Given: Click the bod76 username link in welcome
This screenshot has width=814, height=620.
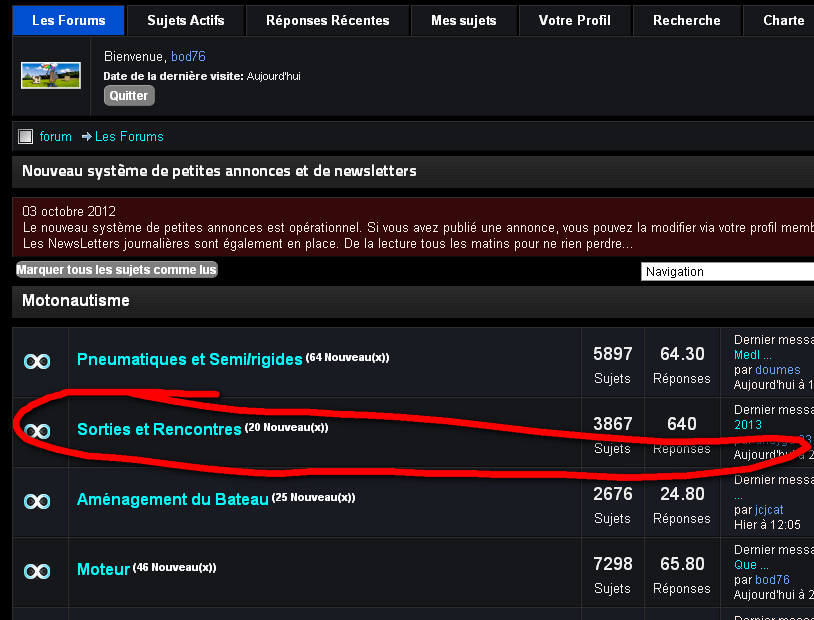Looking at the screenshot, I should click(x=188, y=57).
